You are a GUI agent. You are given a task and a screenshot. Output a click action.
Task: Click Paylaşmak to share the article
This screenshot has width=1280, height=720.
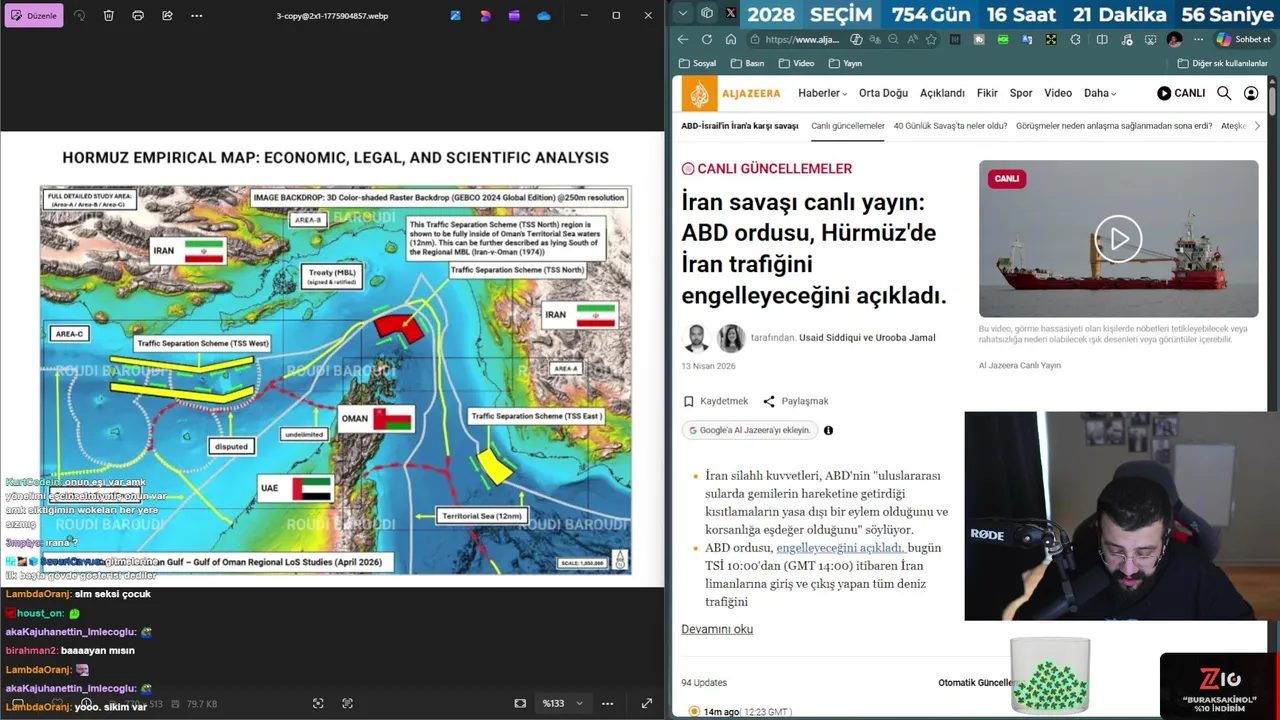pyautogui.click(x=795, y=401)
